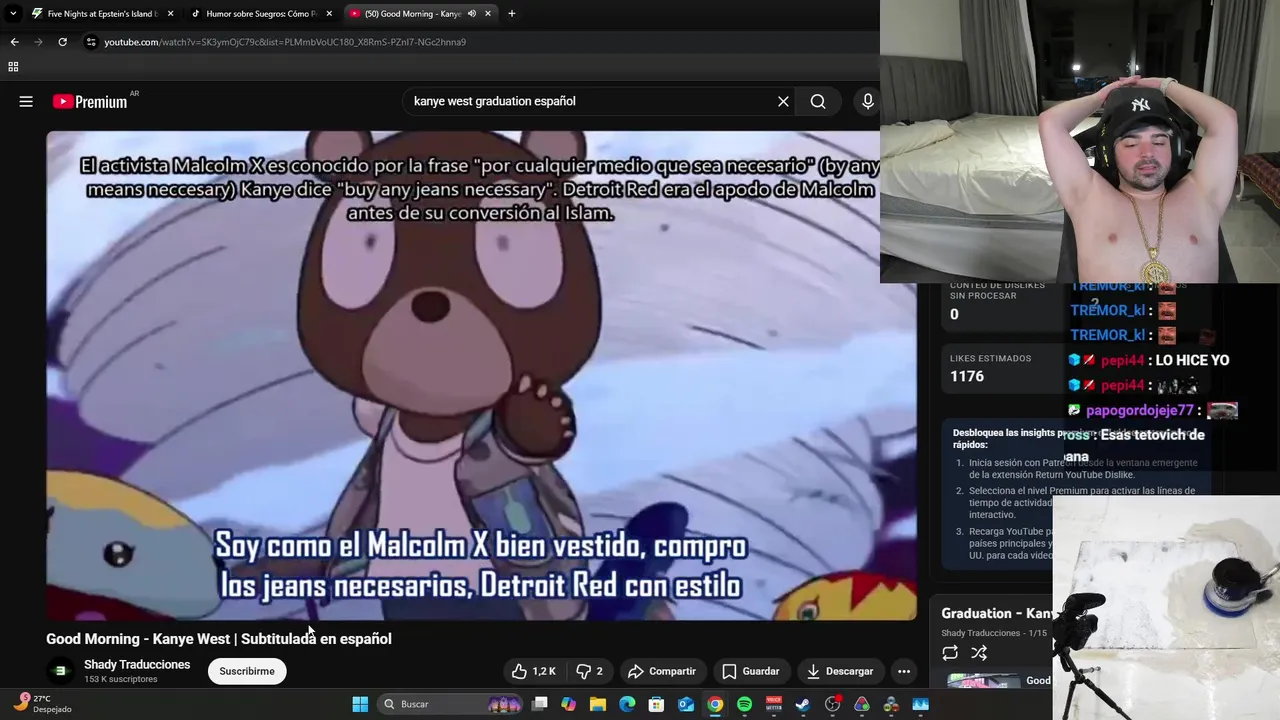The width and height of the screenshot is (1280, 720).
Task: Open more actions three-dot menu under video
Action: point(904,671)
